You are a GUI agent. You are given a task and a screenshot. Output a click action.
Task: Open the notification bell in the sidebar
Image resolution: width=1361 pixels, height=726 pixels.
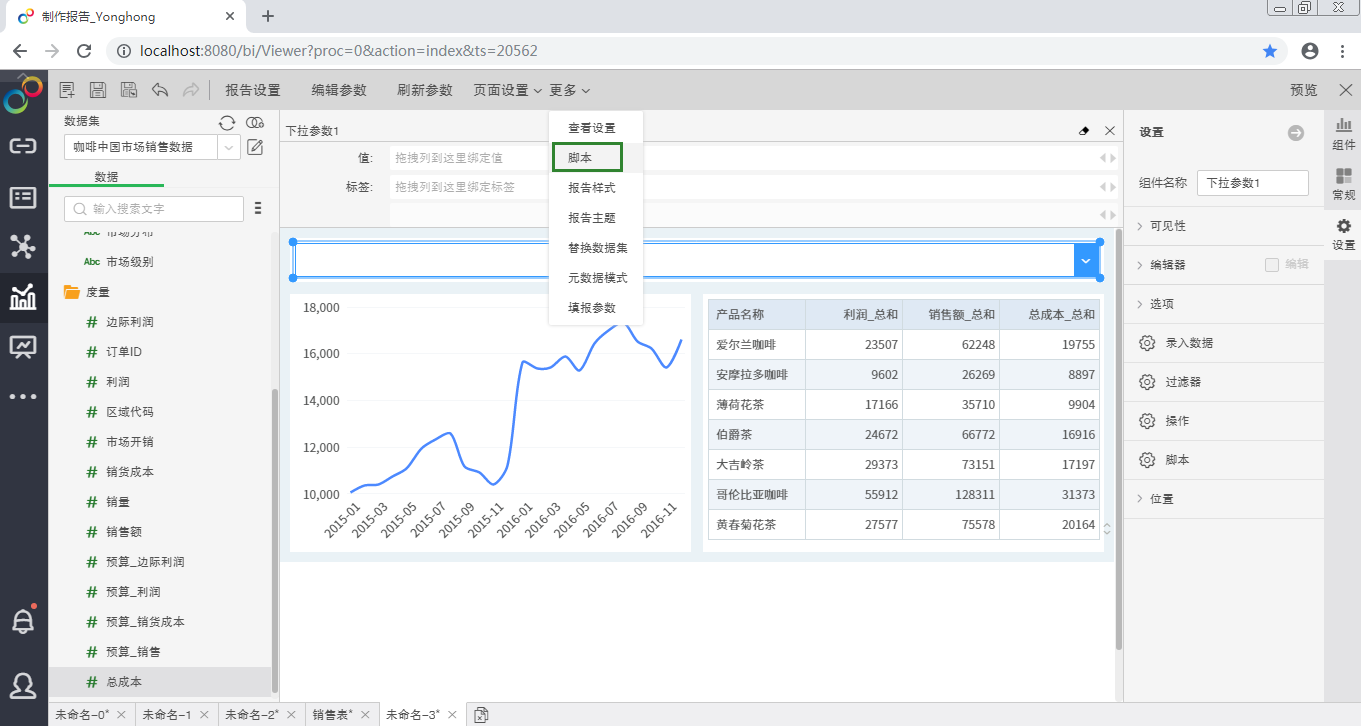coord(22,621)
